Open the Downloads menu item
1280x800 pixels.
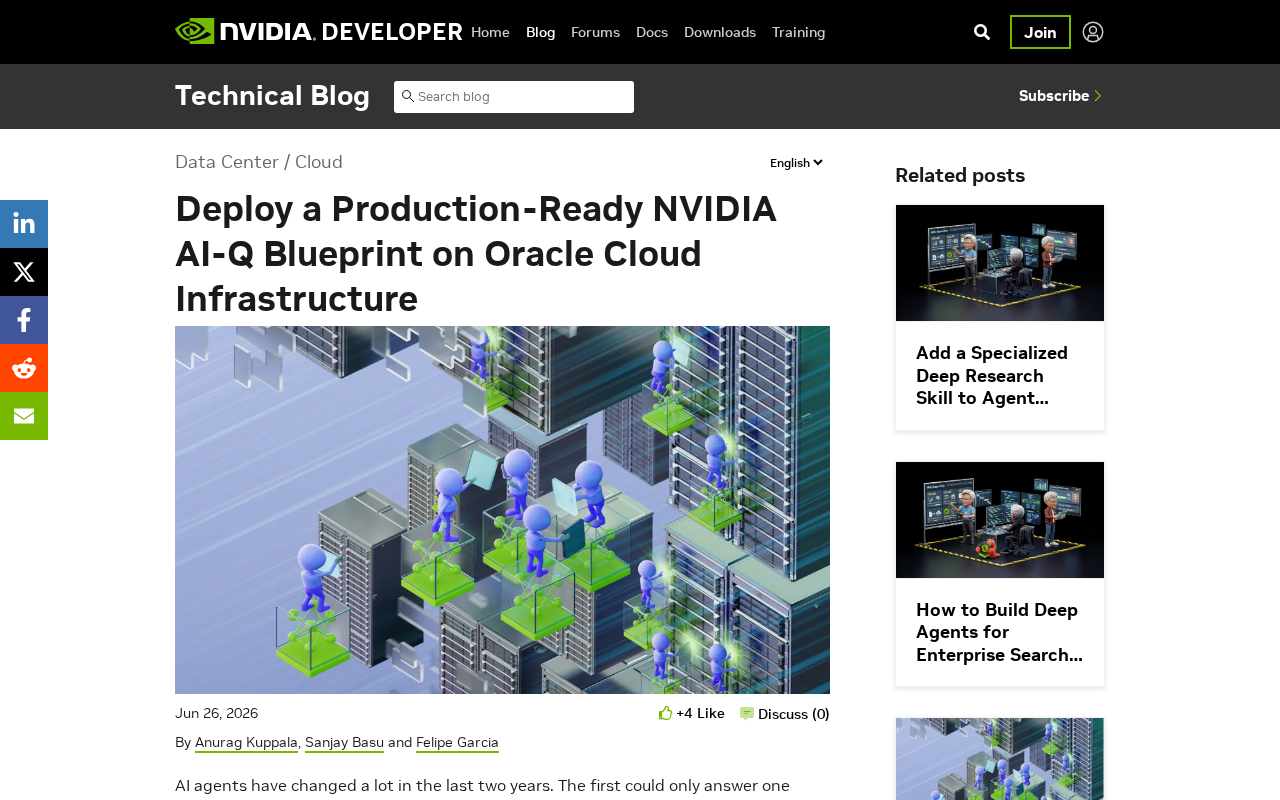point(720,32)
